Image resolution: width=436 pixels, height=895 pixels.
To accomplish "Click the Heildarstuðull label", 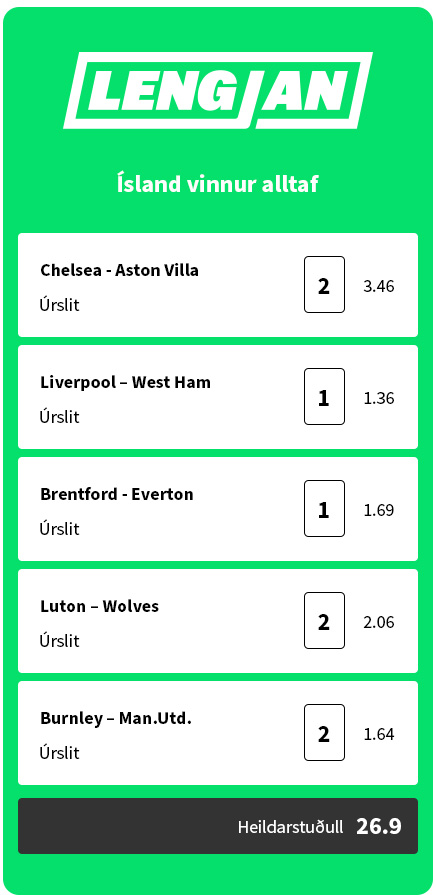I will point(290,827).
